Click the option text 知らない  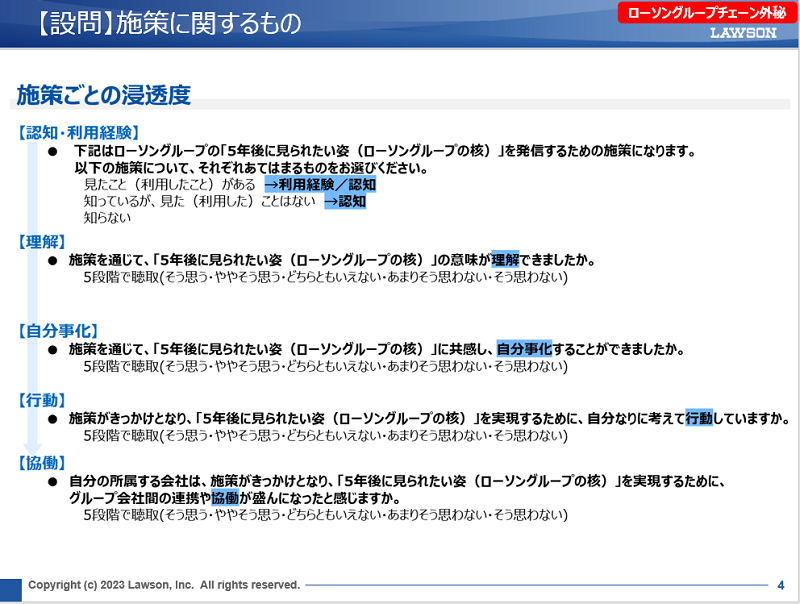pyautogui.click(x=107, y=218)
